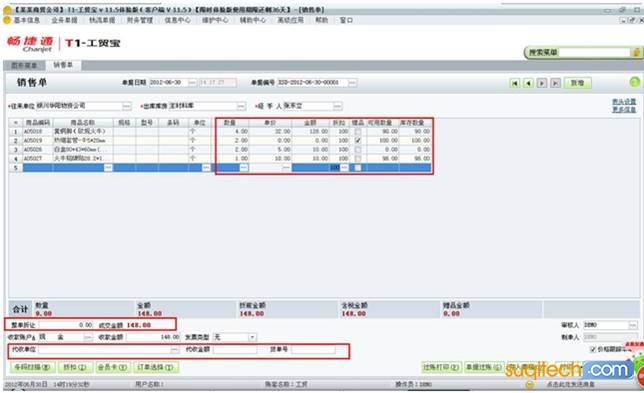
Task: Go to the next record navigation arrow
Action: point(542,83)
